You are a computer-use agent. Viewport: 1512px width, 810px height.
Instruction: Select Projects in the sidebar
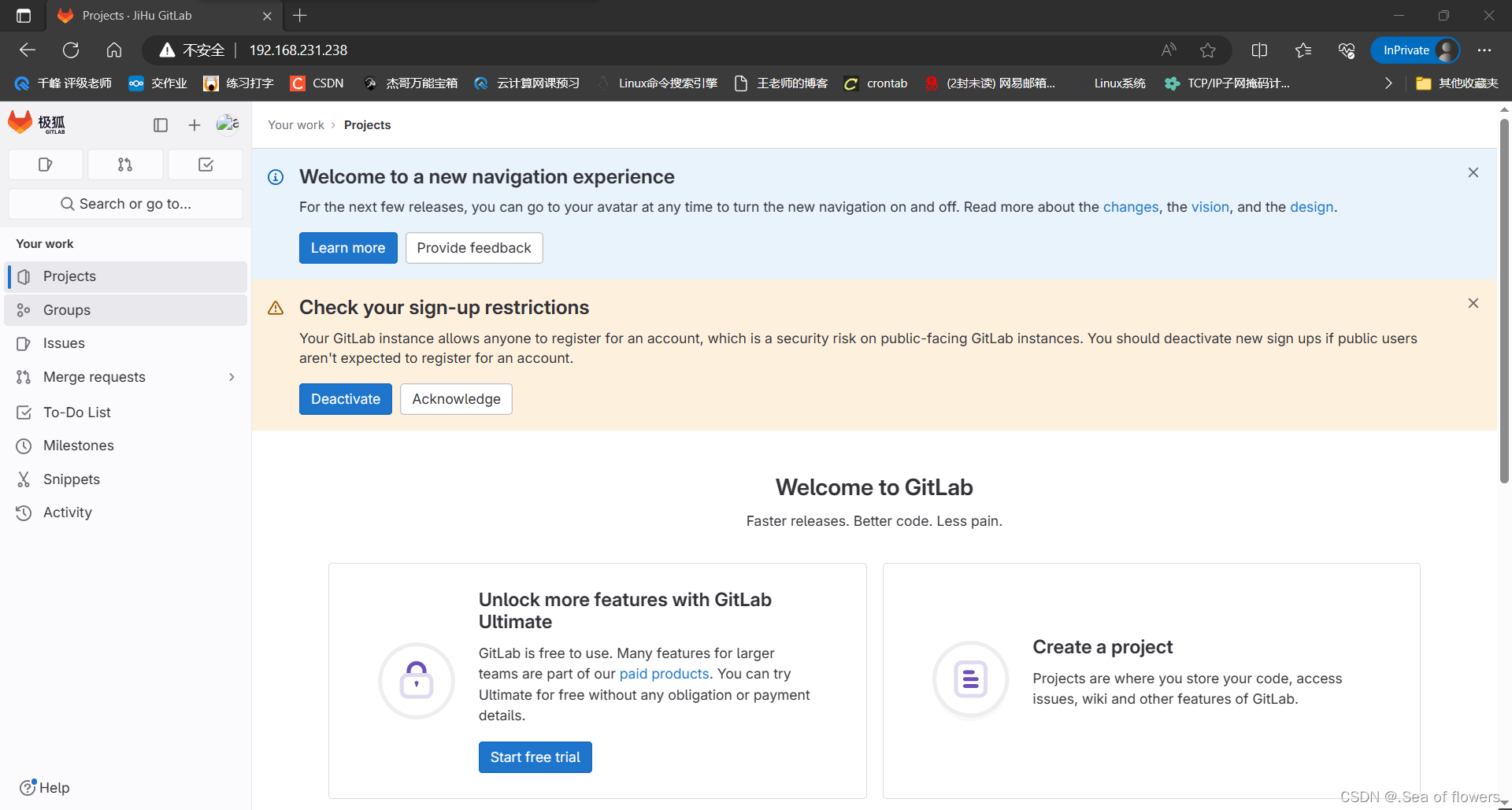tap(126, 276)
